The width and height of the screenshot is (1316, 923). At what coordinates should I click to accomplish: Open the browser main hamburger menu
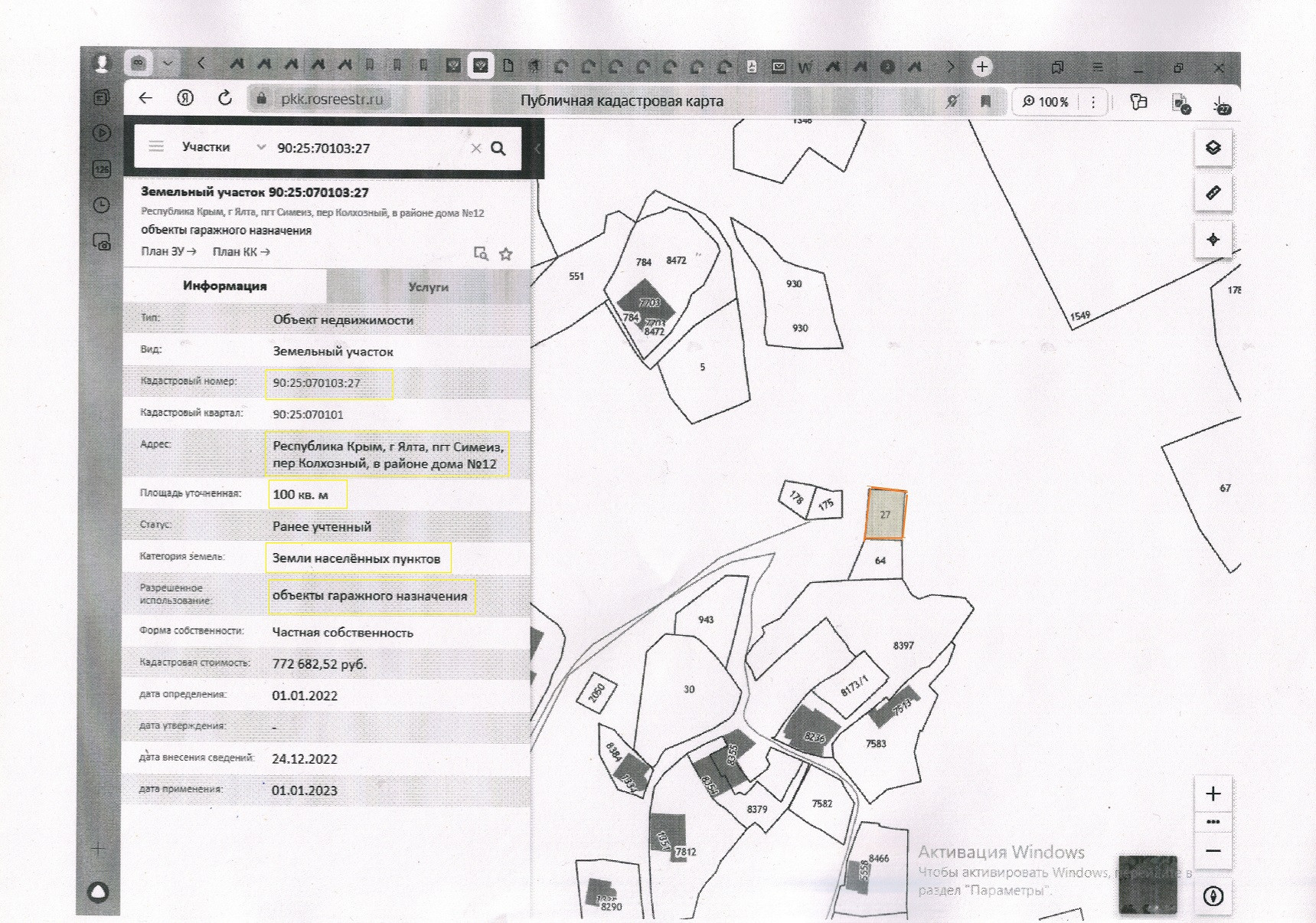1097,67
